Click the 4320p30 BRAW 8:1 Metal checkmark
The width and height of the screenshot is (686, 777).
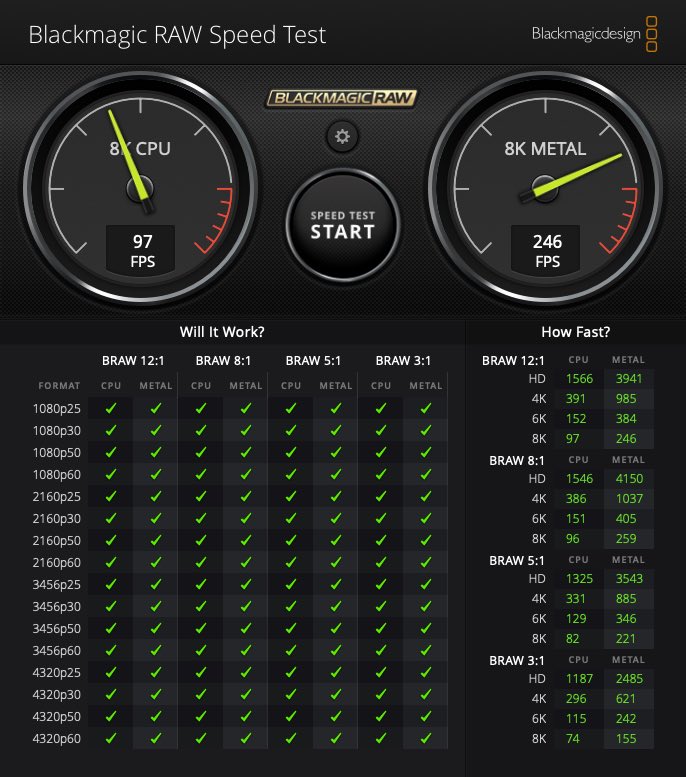(x=246, y=694)
